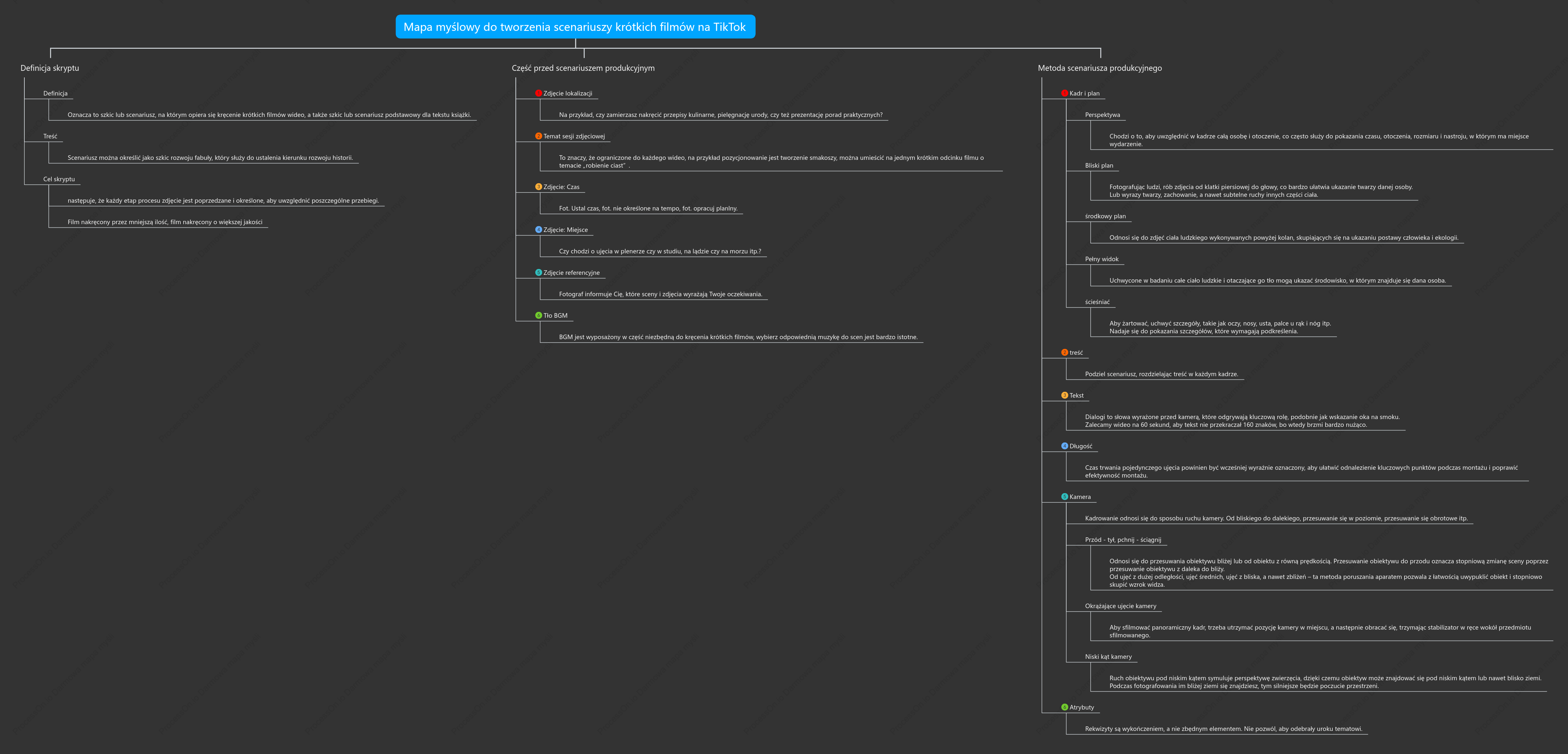
Task: Click the Długość topic label
Action: pos(1081,446)
